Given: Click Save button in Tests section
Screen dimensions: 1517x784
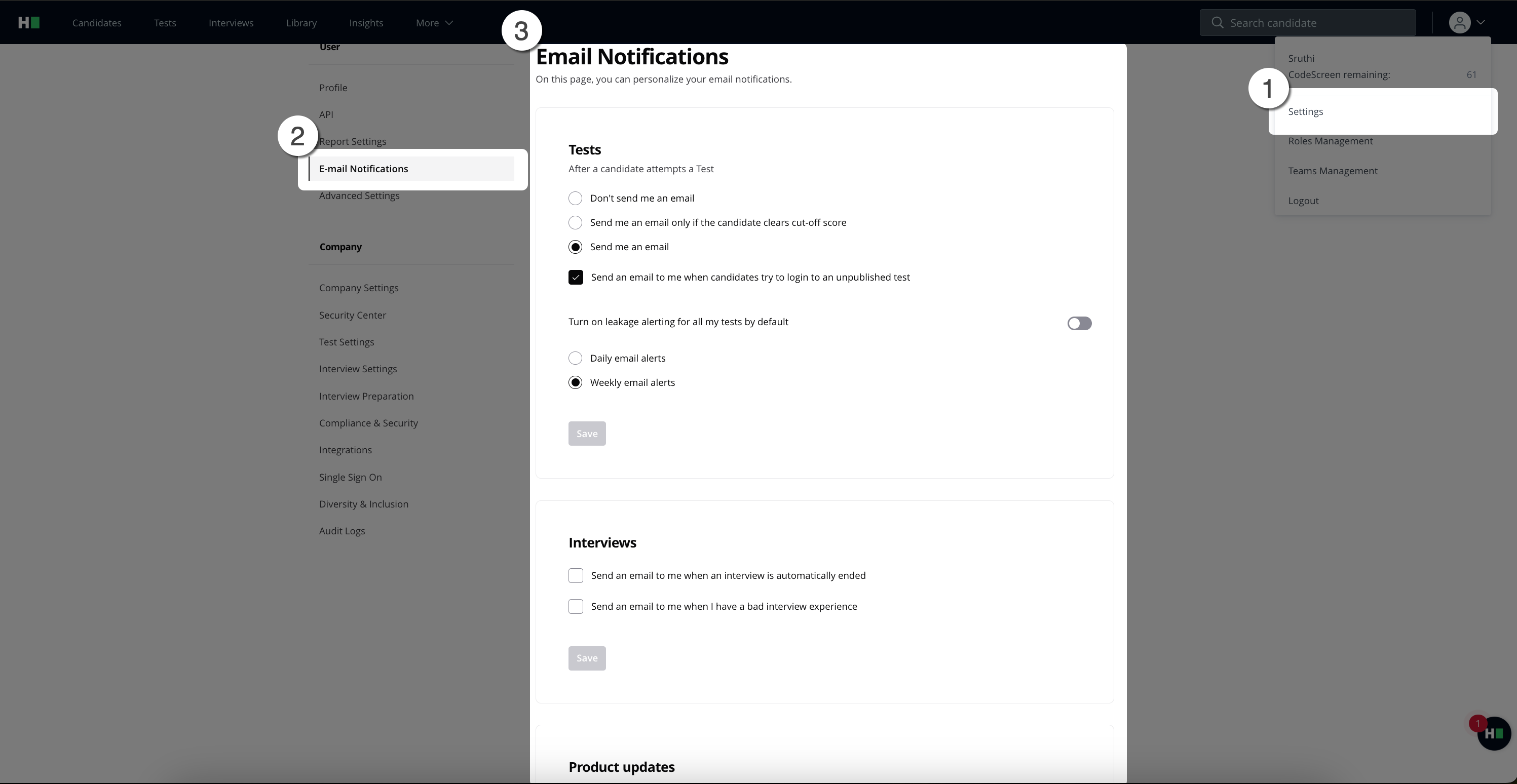Looking at the screenshot, I should coord(587,434).
